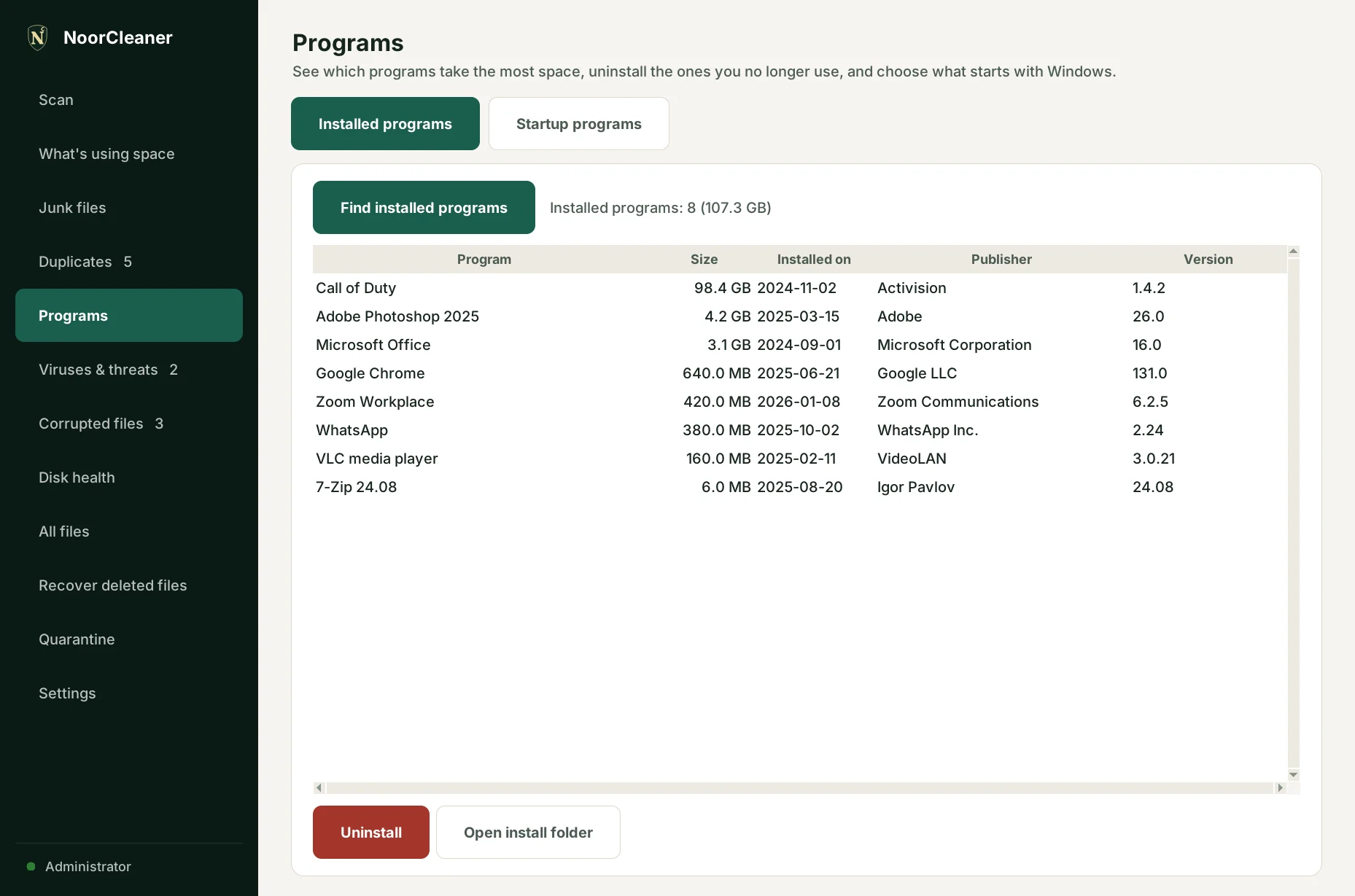Click the scrollbar up arrow
The image size is (1355, 896).
[1293, 252]
